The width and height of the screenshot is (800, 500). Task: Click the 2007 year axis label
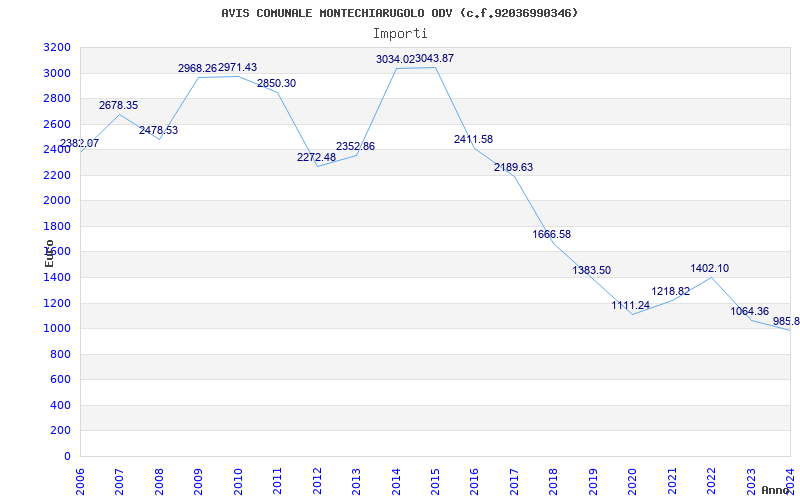[x=119, y=482]
